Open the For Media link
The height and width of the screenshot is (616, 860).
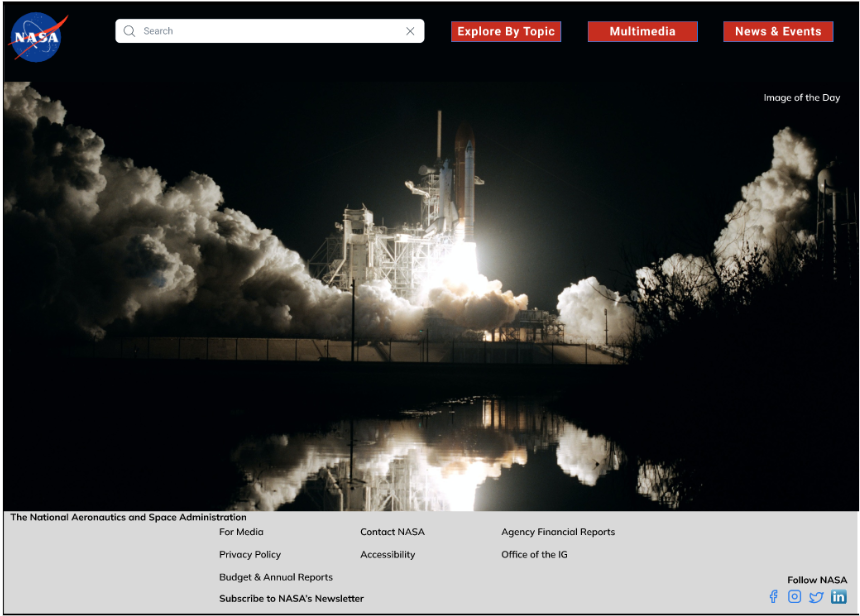[x=240, y=532]
